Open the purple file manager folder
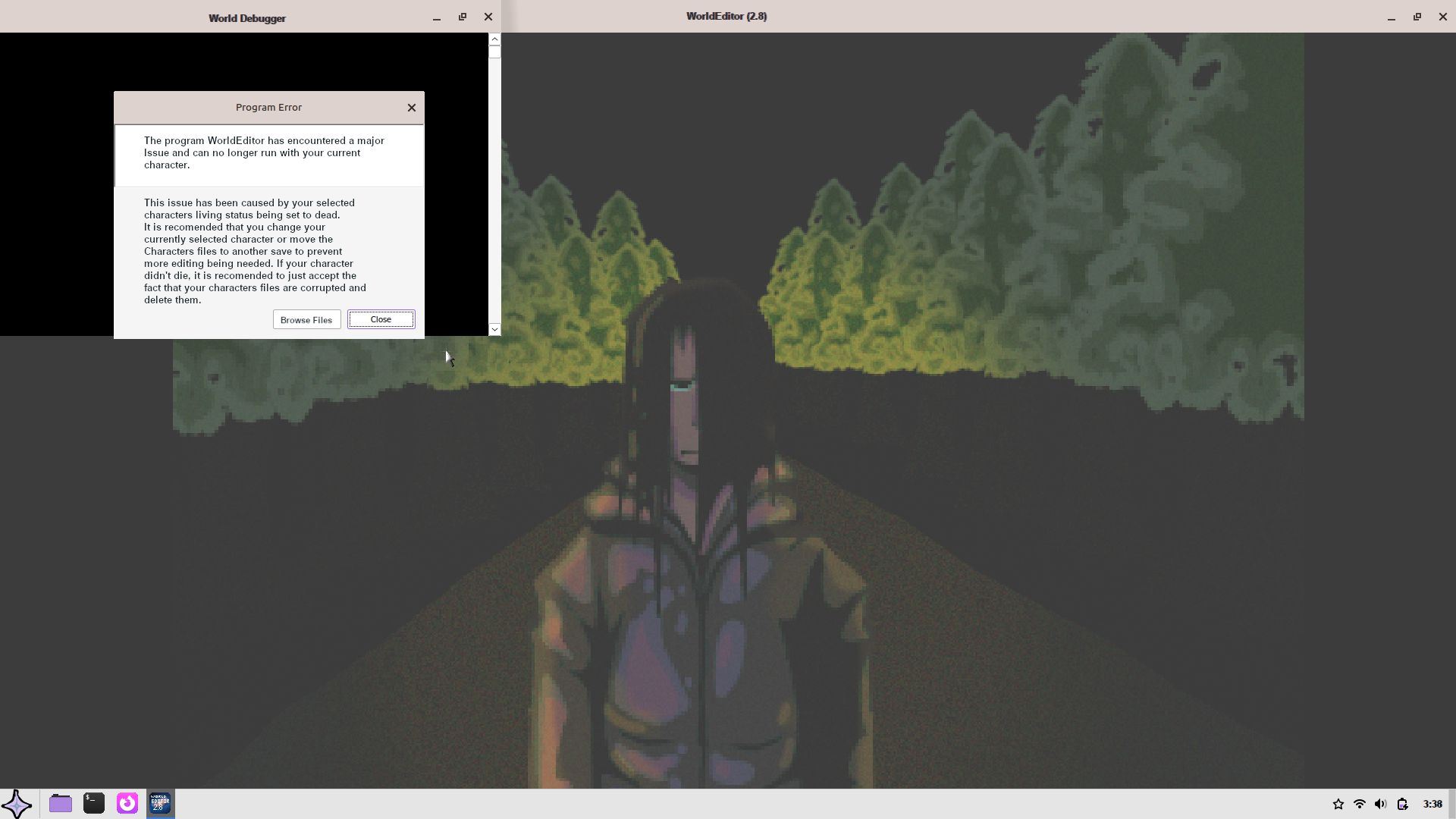This screenshot has width=1456, height=819. (x=61, y=803)
